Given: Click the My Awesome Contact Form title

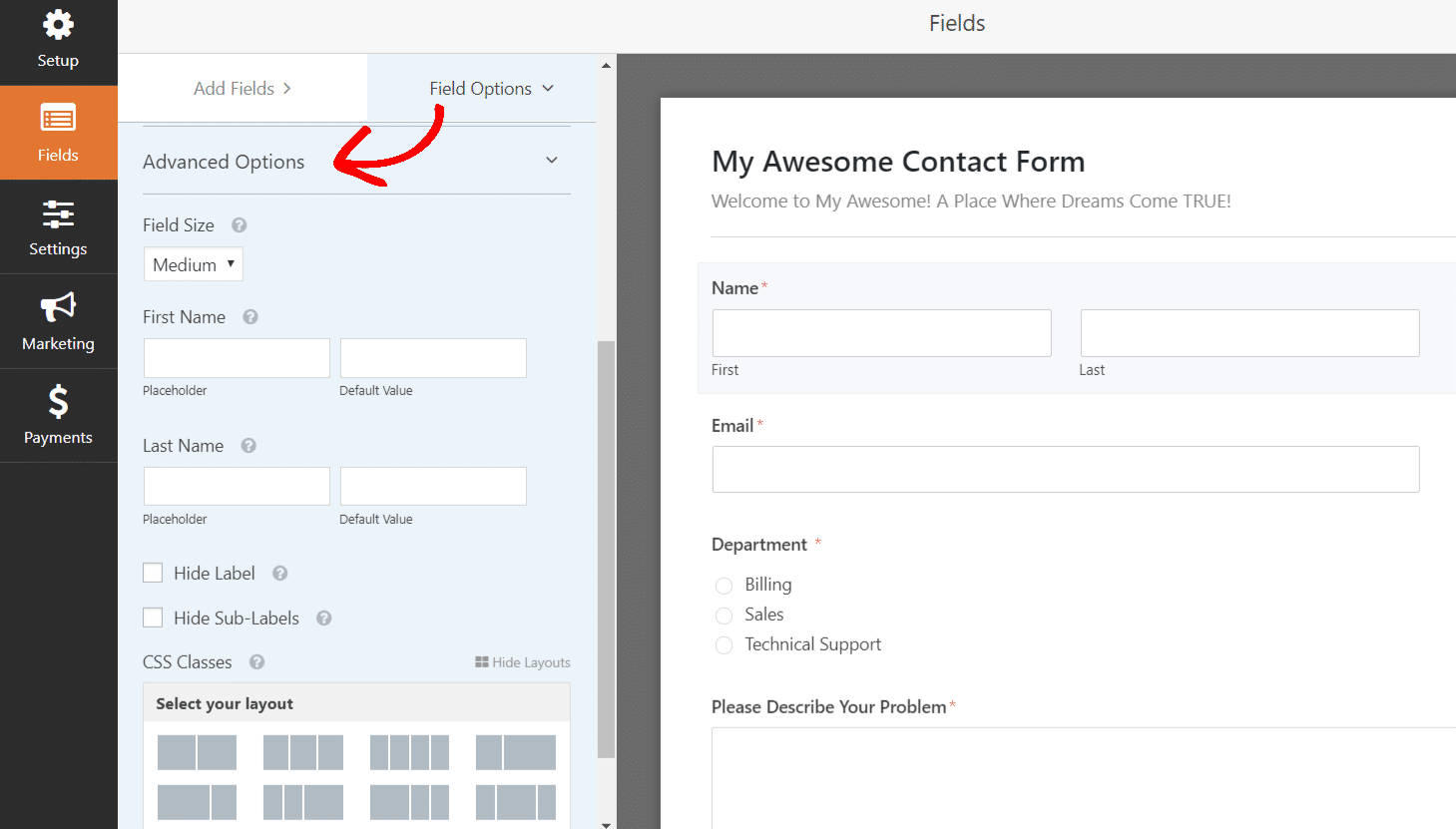Looking at the screenshot, I should click(x=897, y=161).
